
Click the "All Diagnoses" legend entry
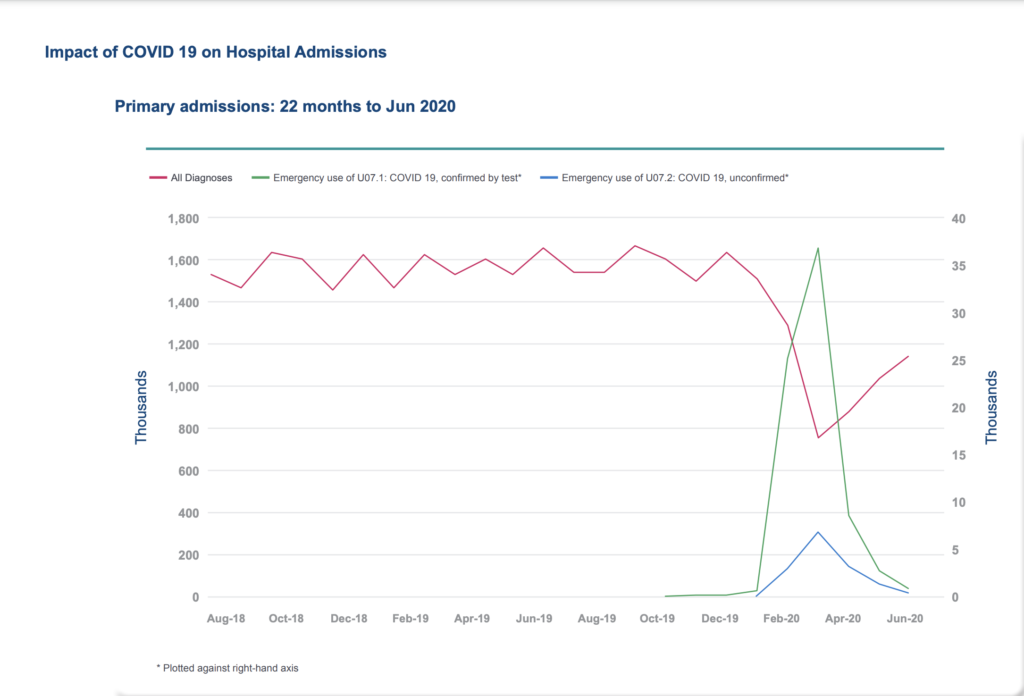pyautogui.click(x=191, y=178)
